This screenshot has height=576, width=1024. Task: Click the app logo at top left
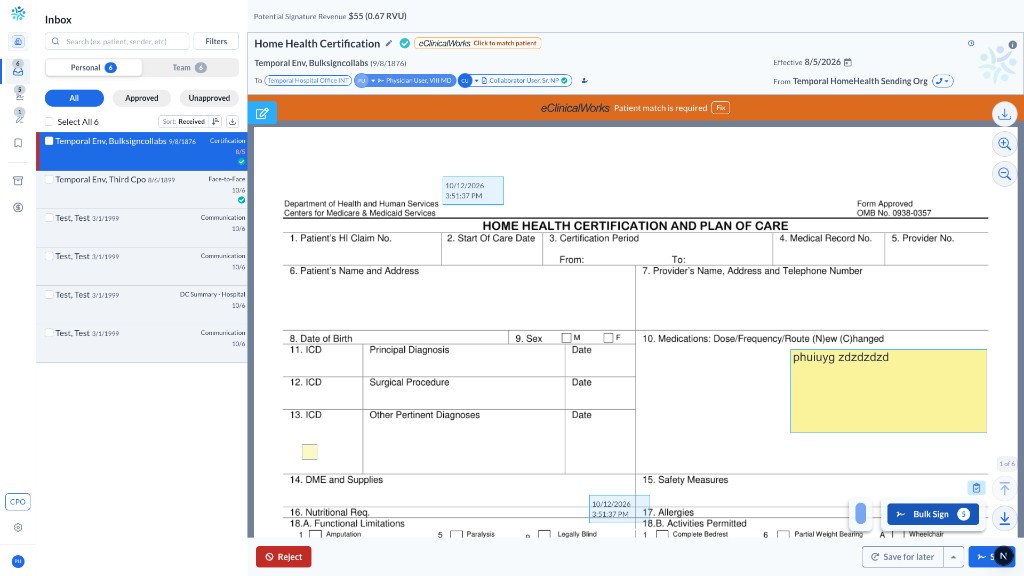[18, 12]
